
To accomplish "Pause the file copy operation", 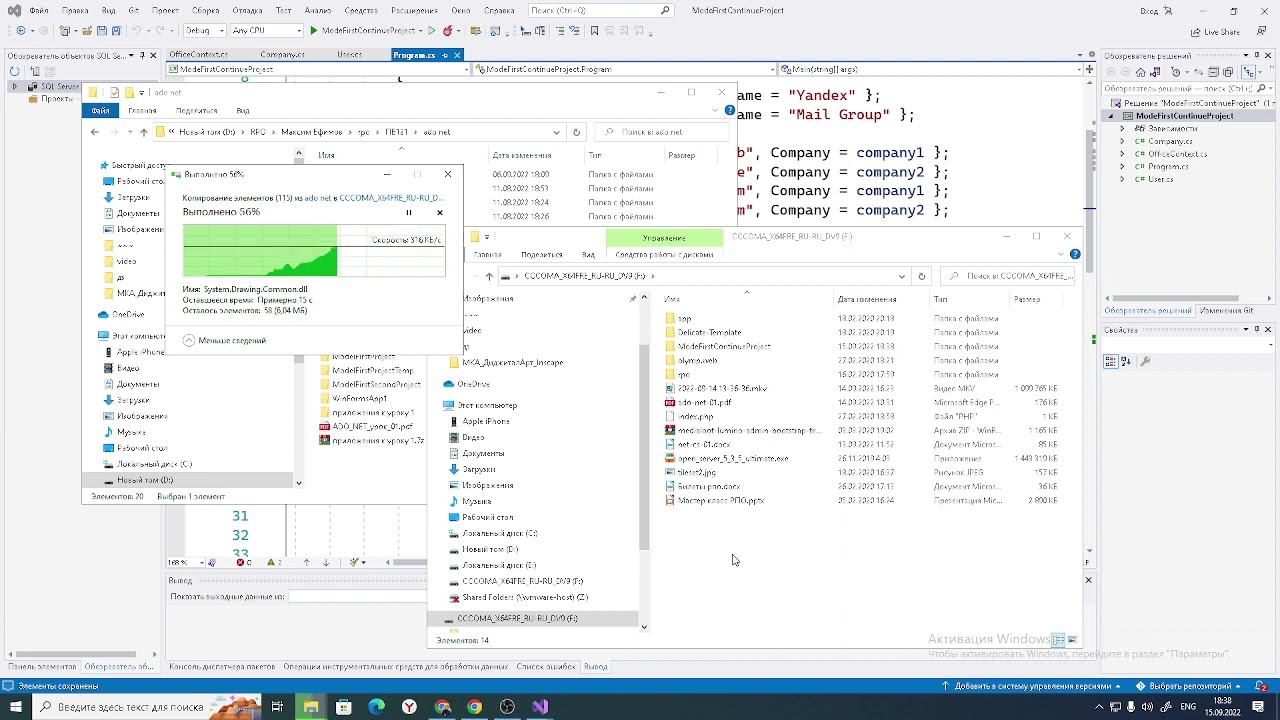I will pos(408,212).
